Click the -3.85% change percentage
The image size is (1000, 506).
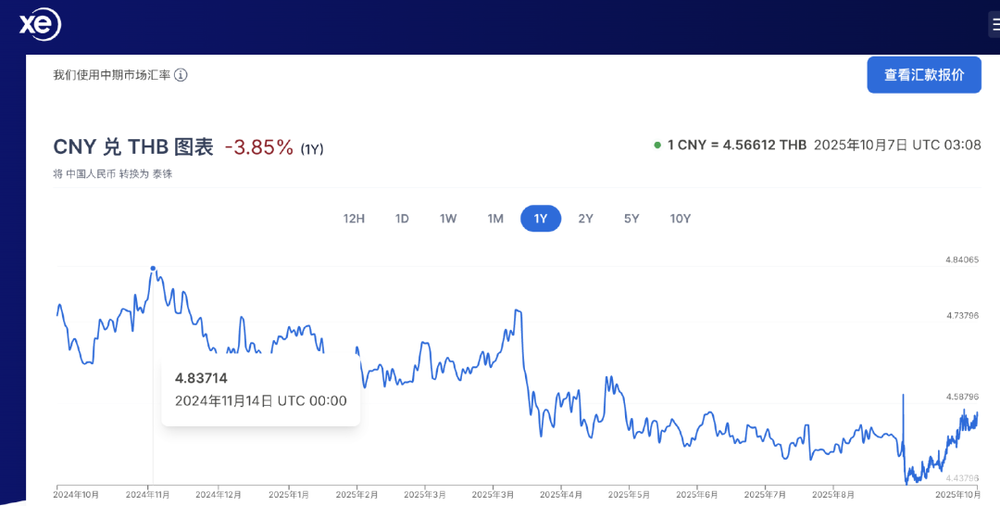point(259,147)
